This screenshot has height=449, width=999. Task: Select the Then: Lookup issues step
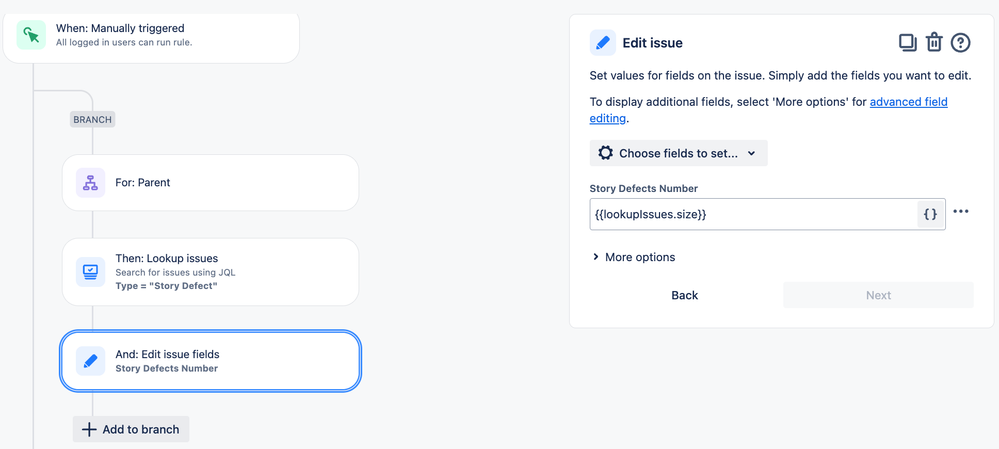[x=210, y=272]
